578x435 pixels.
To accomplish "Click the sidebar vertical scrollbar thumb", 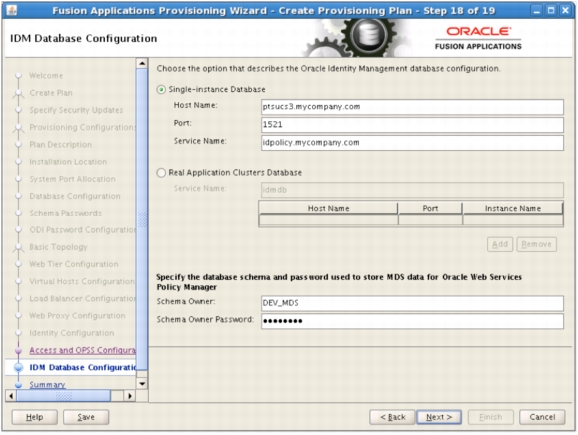I will (142, 220).
